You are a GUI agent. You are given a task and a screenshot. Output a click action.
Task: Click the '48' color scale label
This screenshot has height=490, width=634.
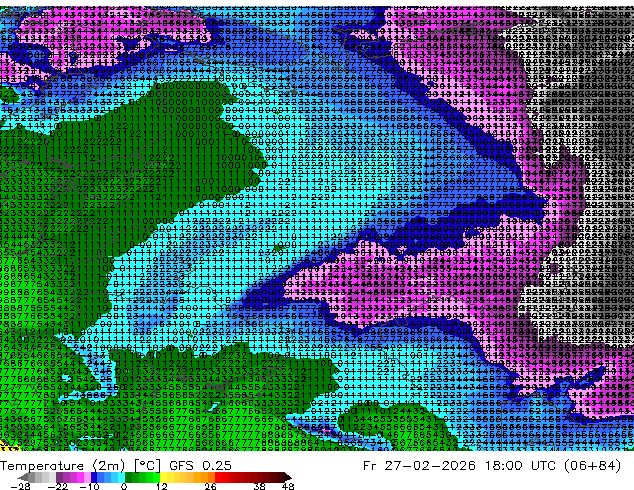pos(288,486)
